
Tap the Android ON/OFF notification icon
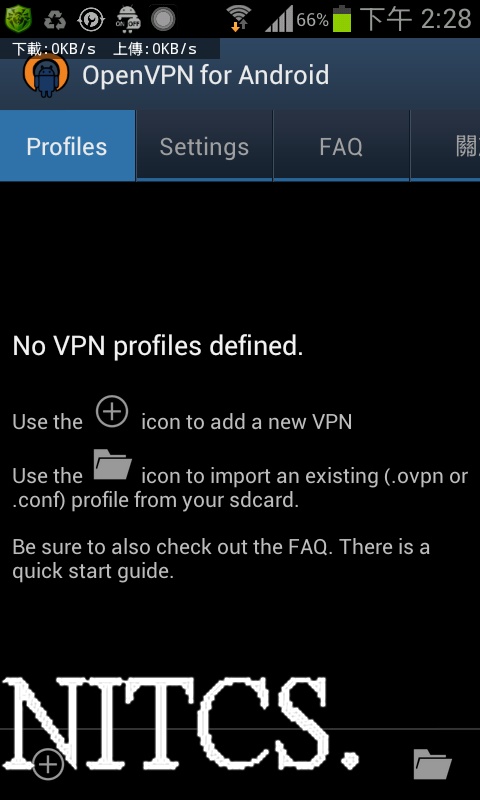128,19
